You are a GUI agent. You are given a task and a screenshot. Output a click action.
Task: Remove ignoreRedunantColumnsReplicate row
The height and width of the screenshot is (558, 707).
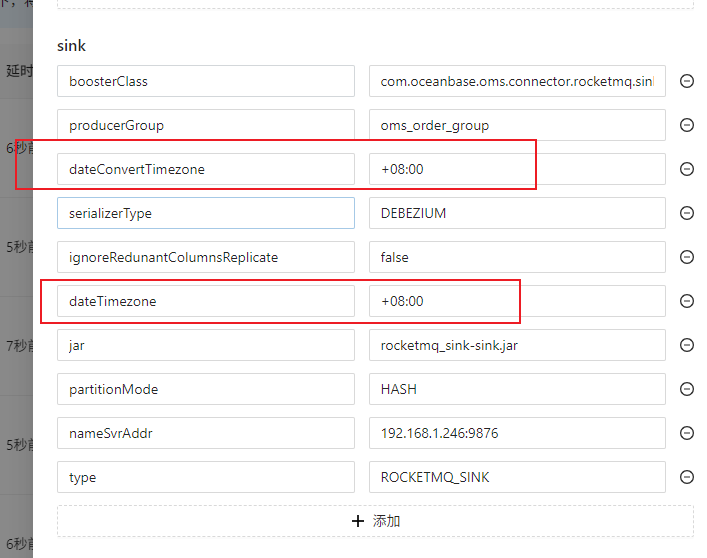pos(687,257)
